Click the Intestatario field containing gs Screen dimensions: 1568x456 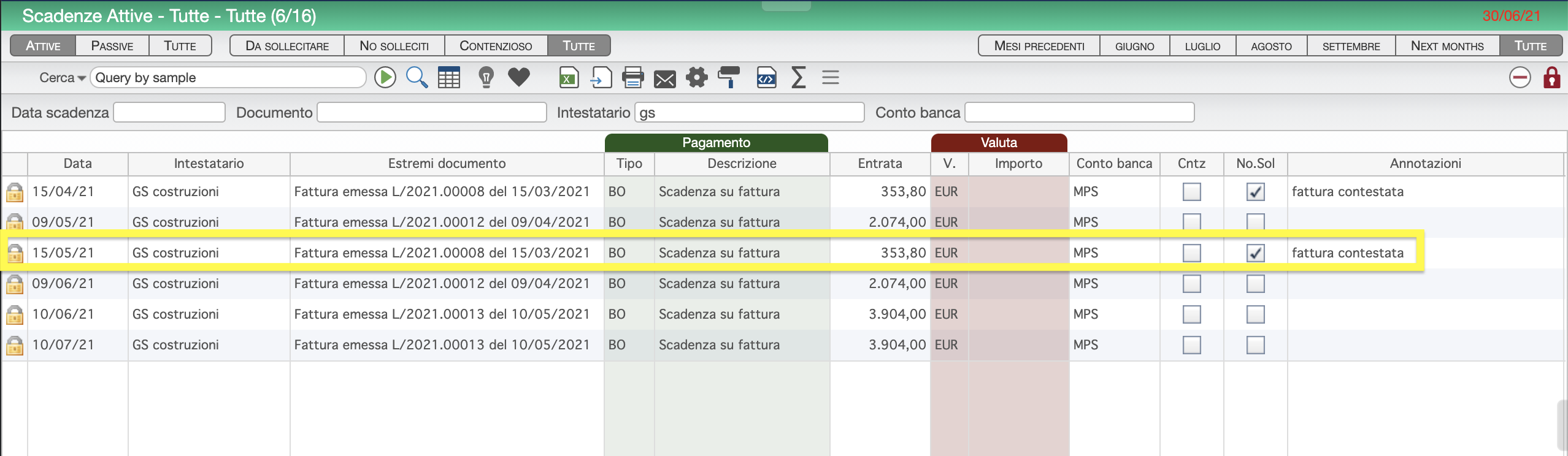[749, 113]
